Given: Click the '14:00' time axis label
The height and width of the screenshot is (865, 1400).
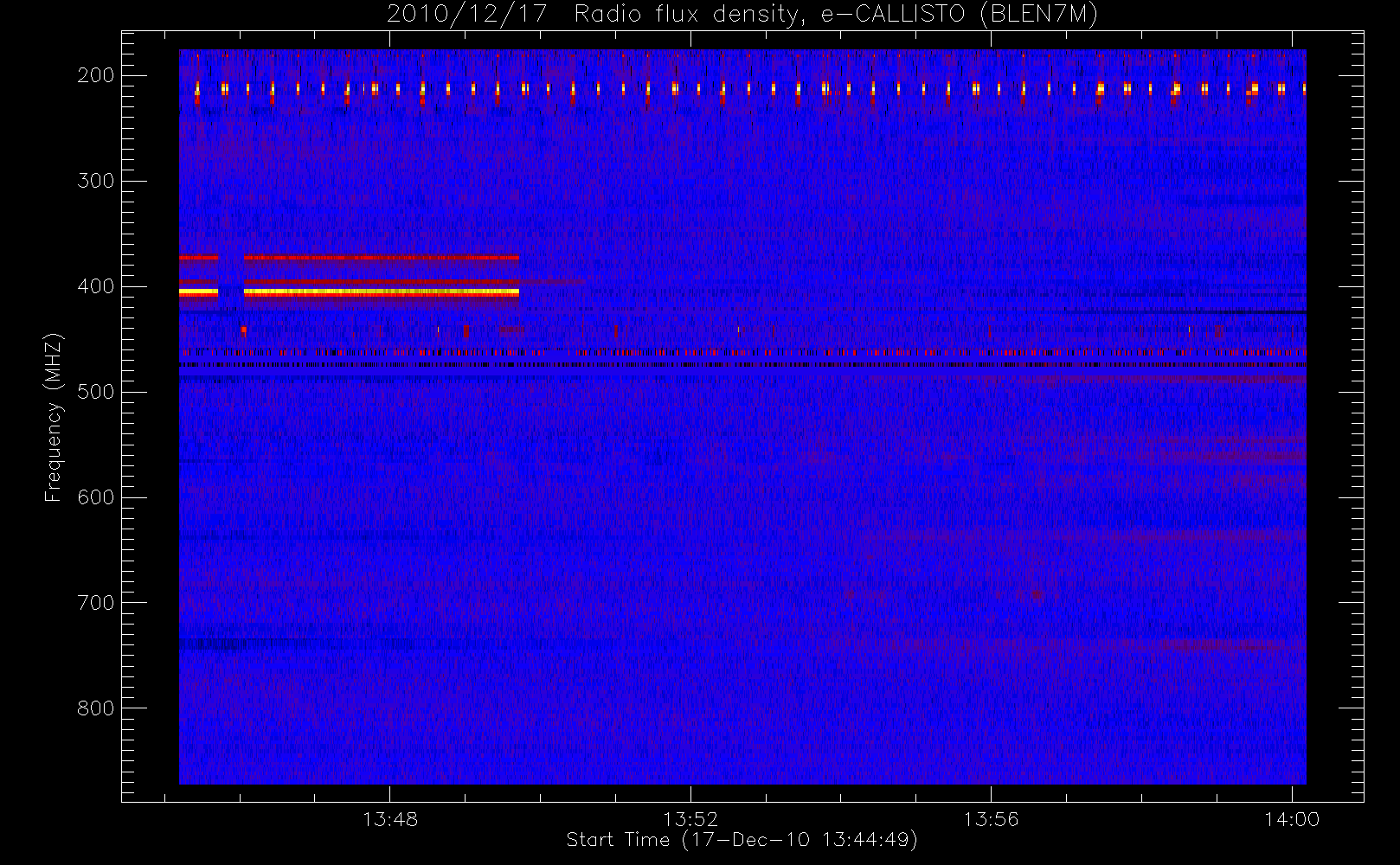Looking at the screenshot, I should (1292, 819).
